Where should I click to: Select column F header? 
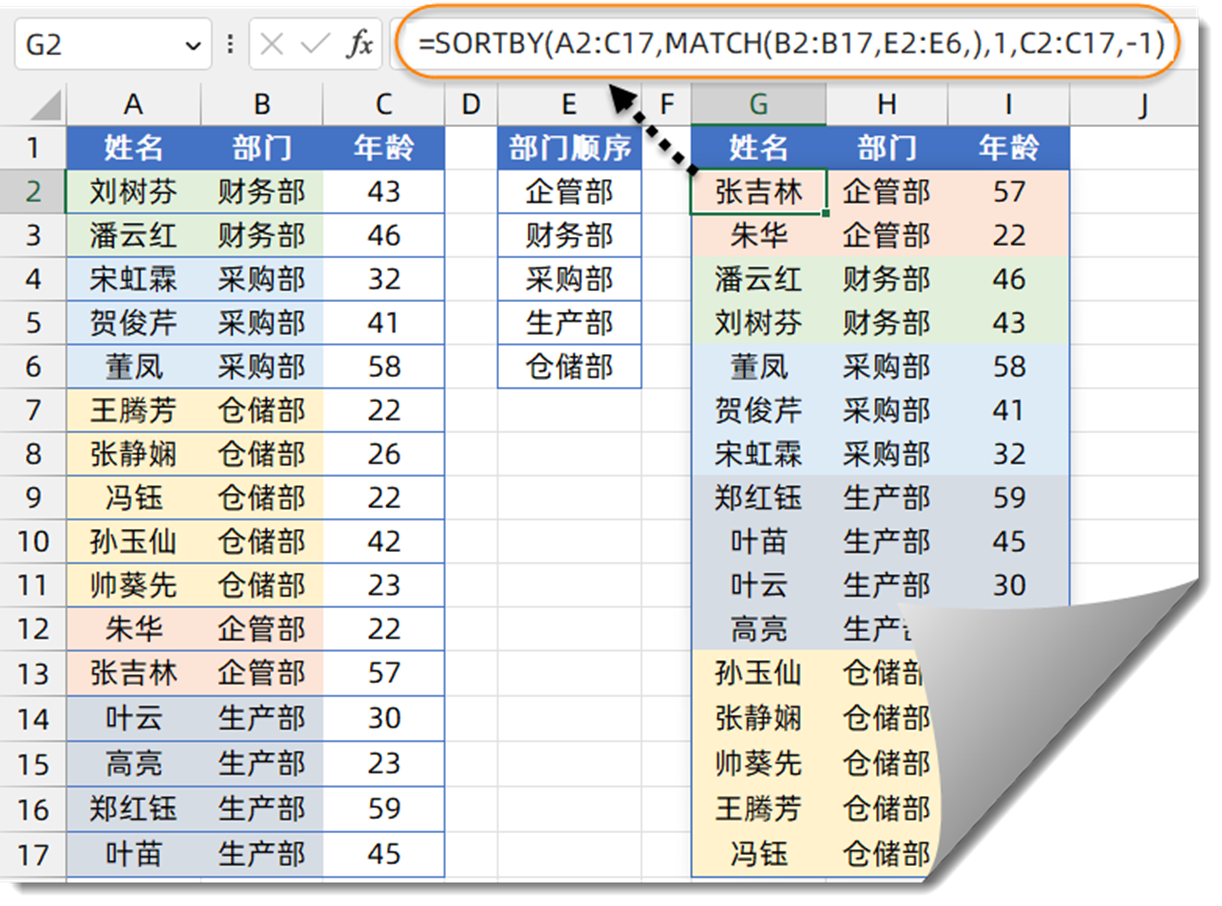point(666,104)
